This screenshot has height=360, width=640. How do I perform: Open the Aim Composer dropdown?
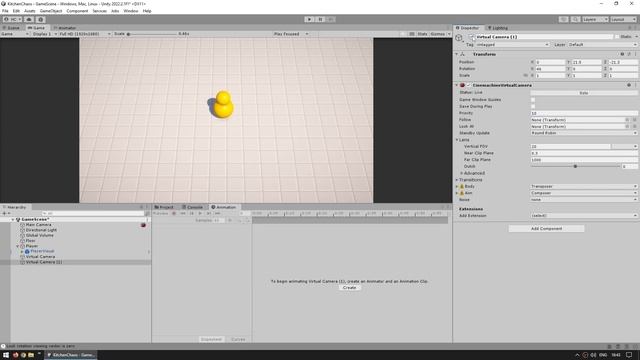584,193
